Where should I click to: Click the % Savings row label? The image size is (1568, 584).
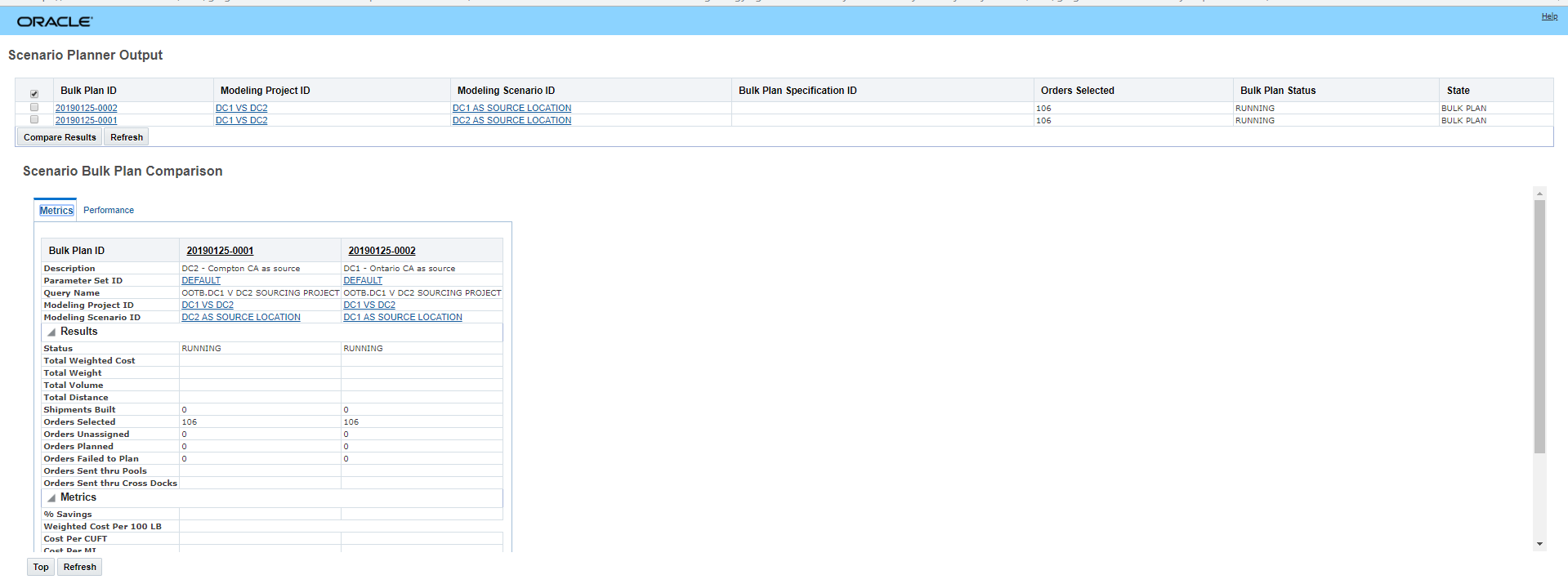point(68,514)
